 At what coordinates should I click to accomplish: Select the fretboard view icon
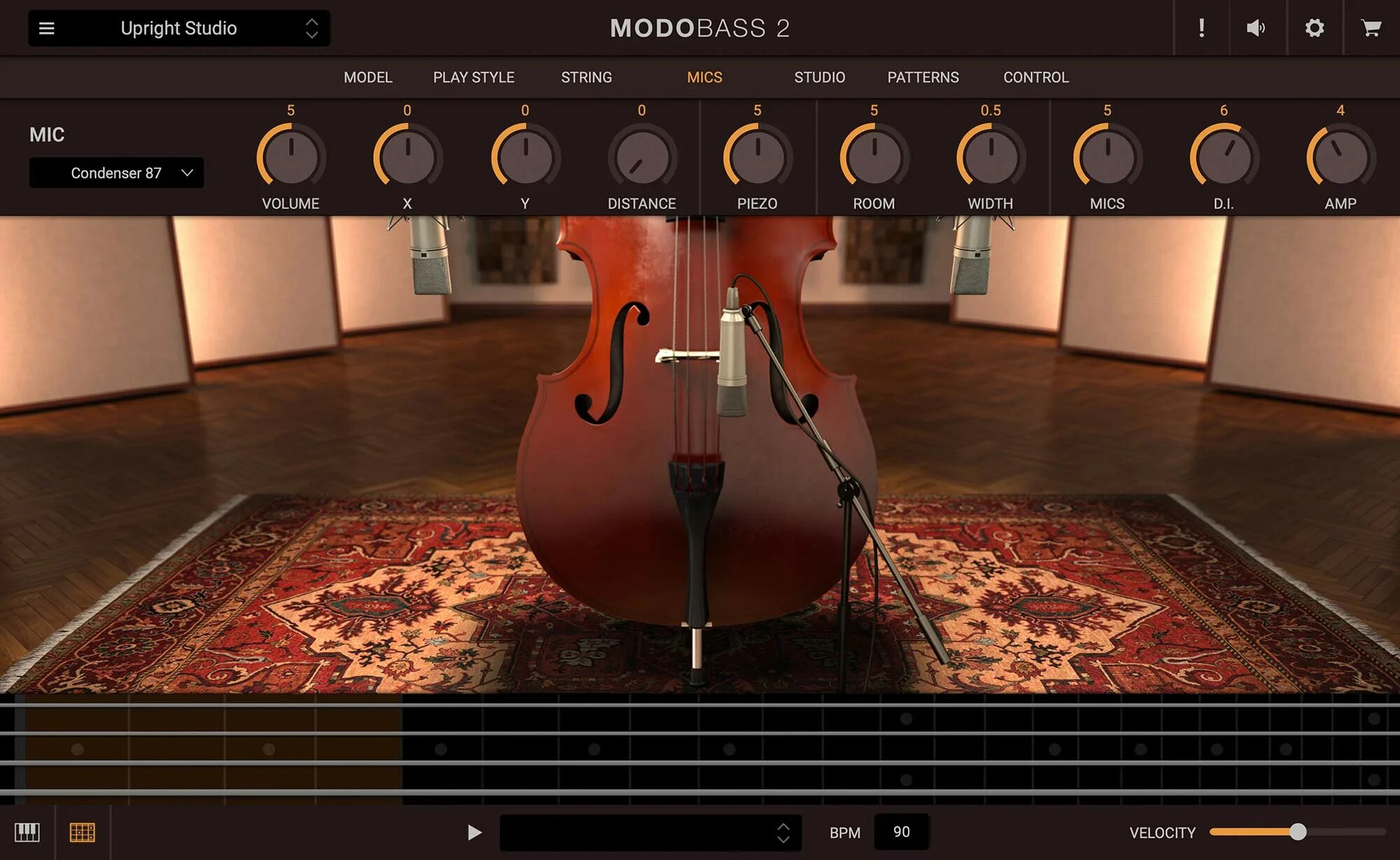click(81, 833)
